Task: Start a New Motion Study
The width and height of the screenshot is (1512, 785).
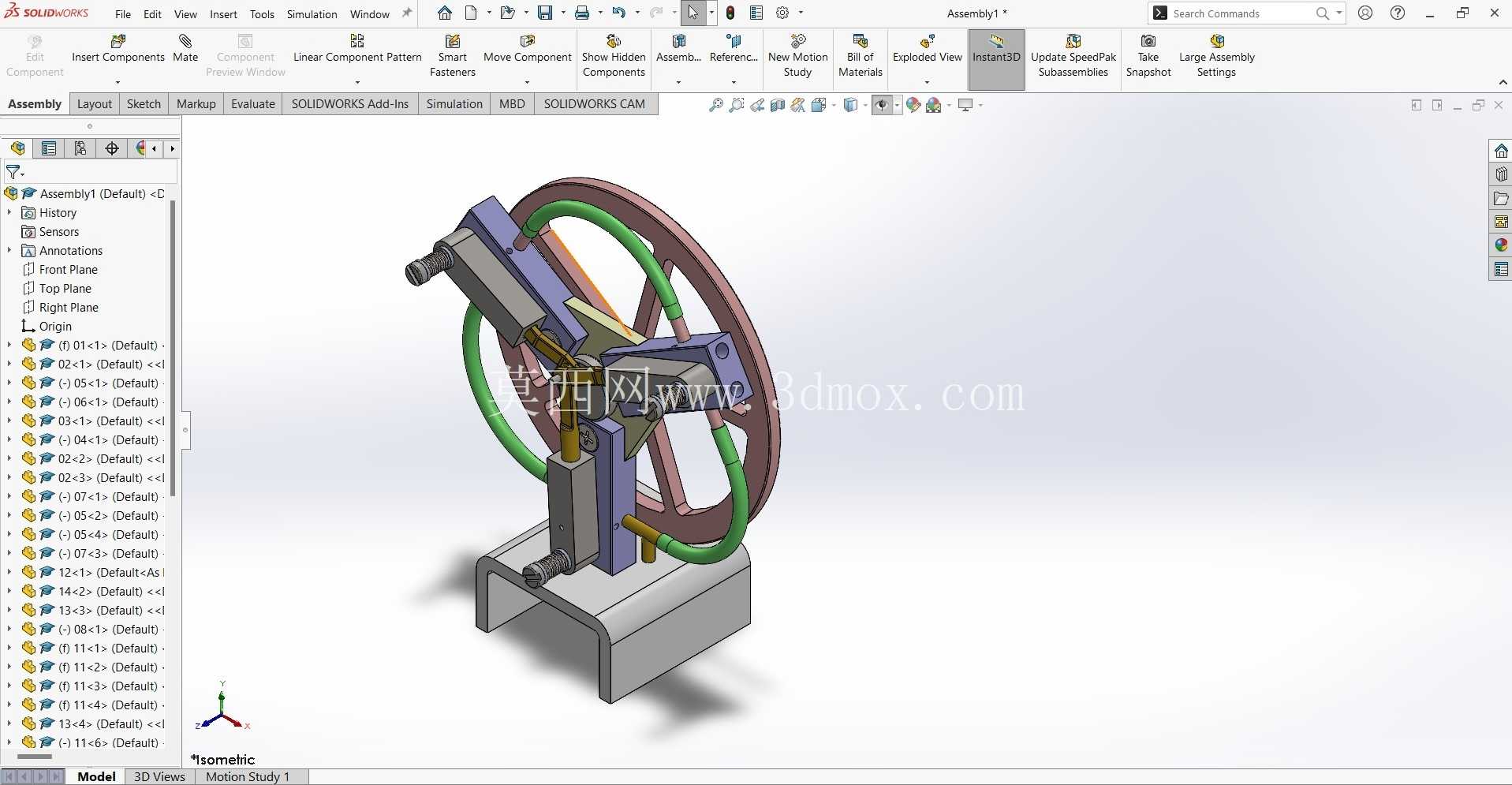Action: tap(798, 55)
